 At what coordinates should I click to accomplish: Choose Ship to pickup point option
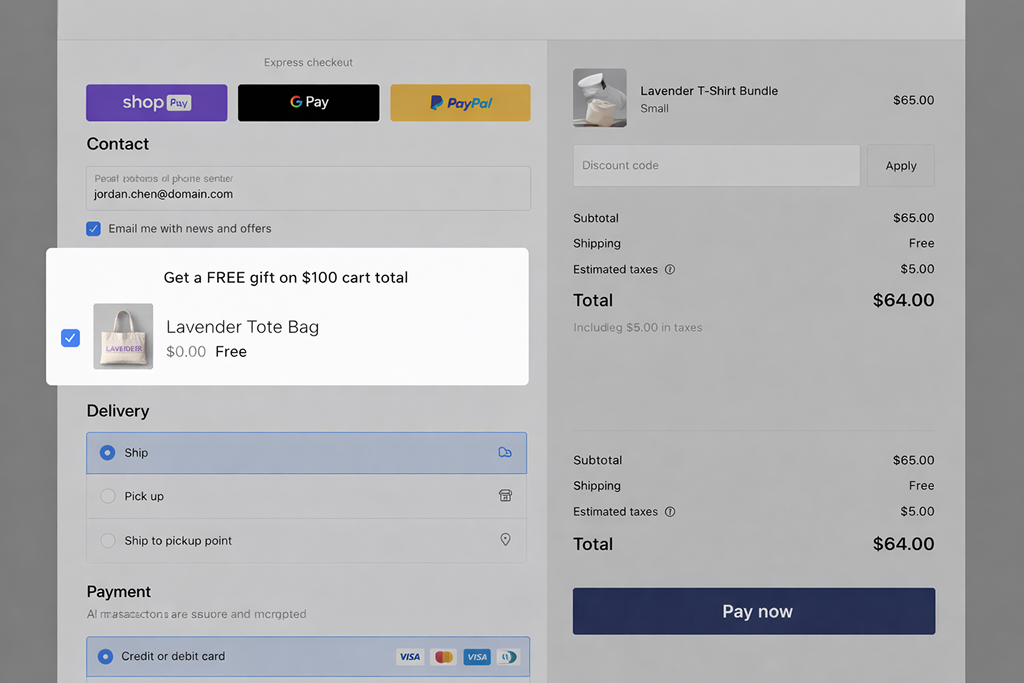108,541
